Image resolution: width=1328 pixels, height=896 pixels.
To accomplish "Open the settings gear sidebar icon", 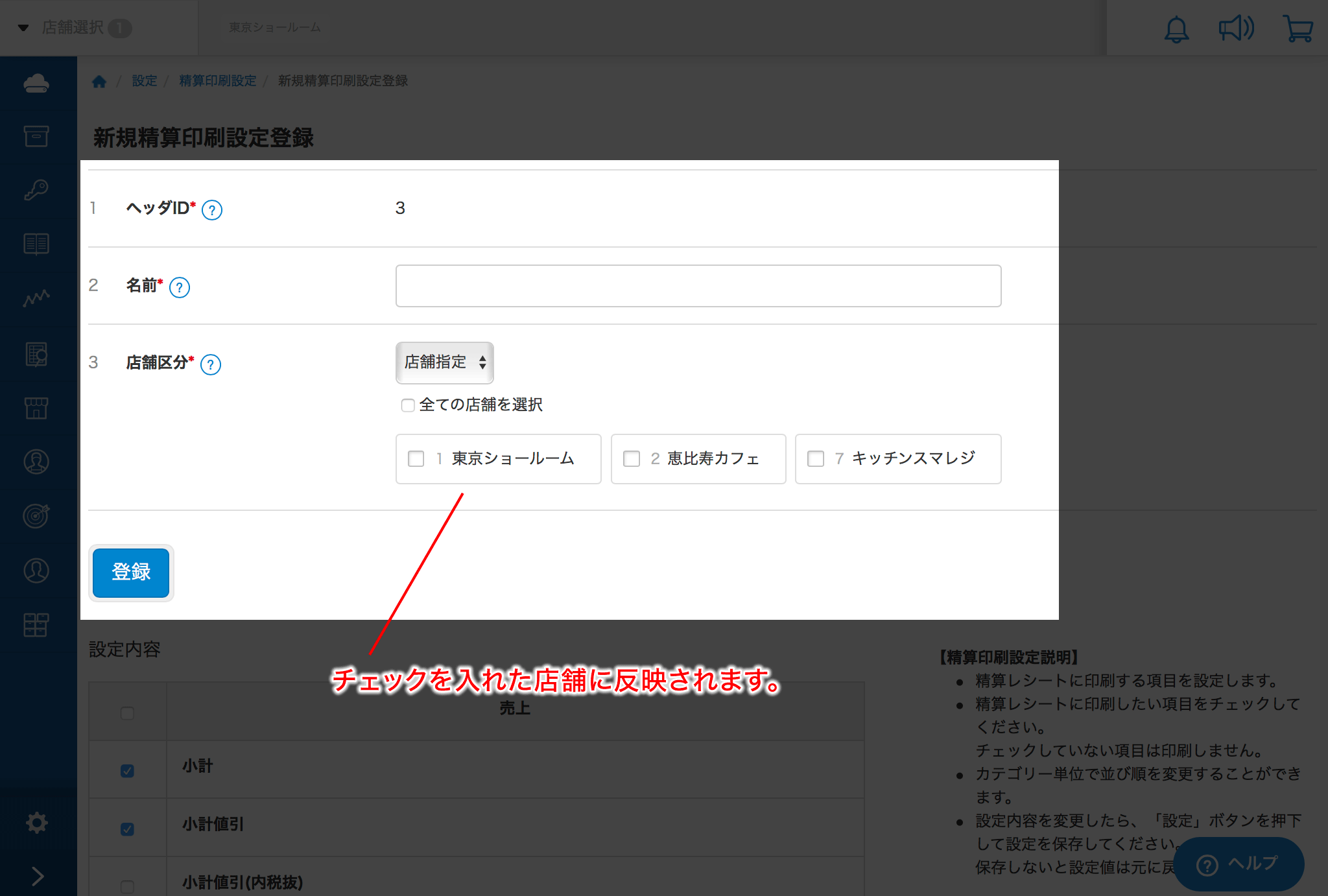I will 37,823.
